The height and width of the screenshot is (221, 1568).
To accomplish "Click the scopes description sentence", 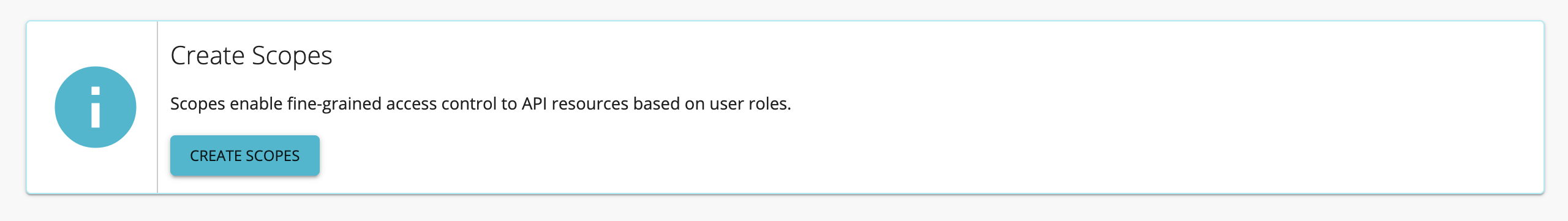I will tap(481, 104).
